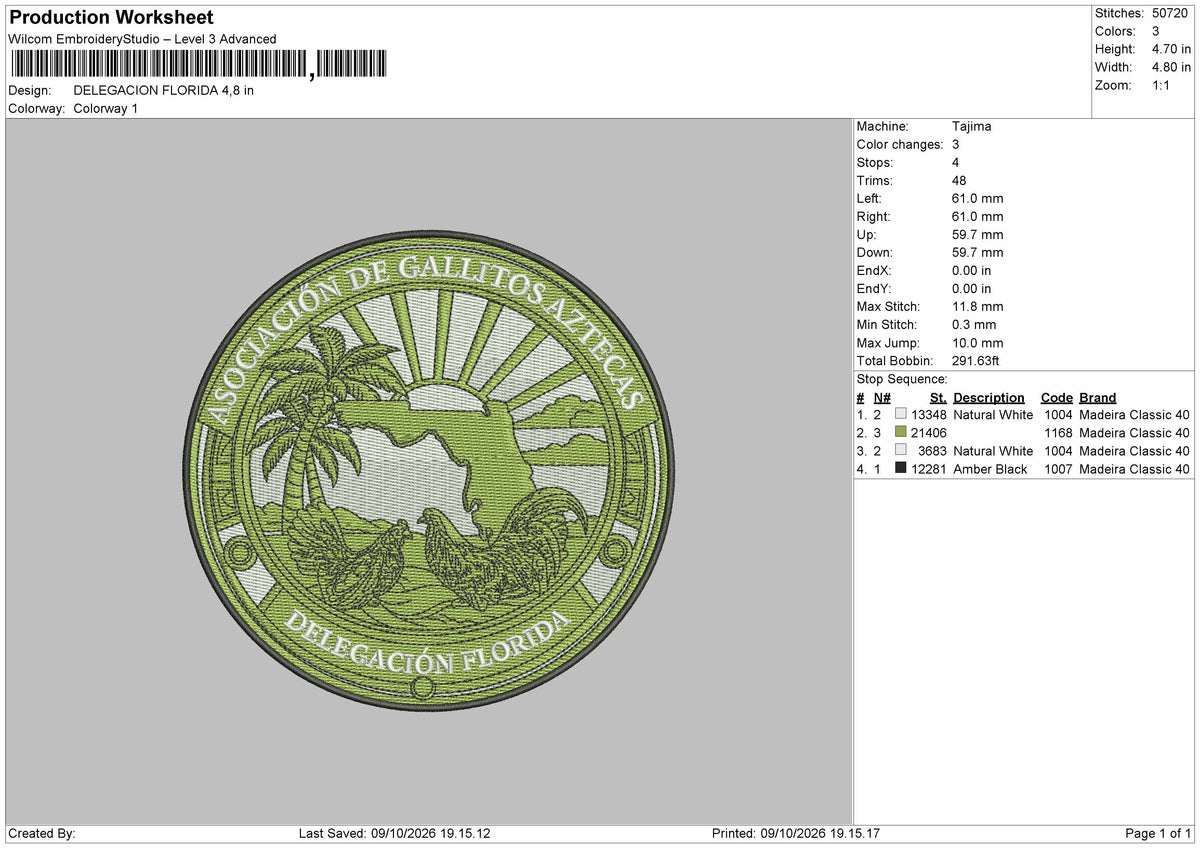Click the Height value 4.70 in
The height and width of the screenshot is (848, 1200).
pos(1172,49)
